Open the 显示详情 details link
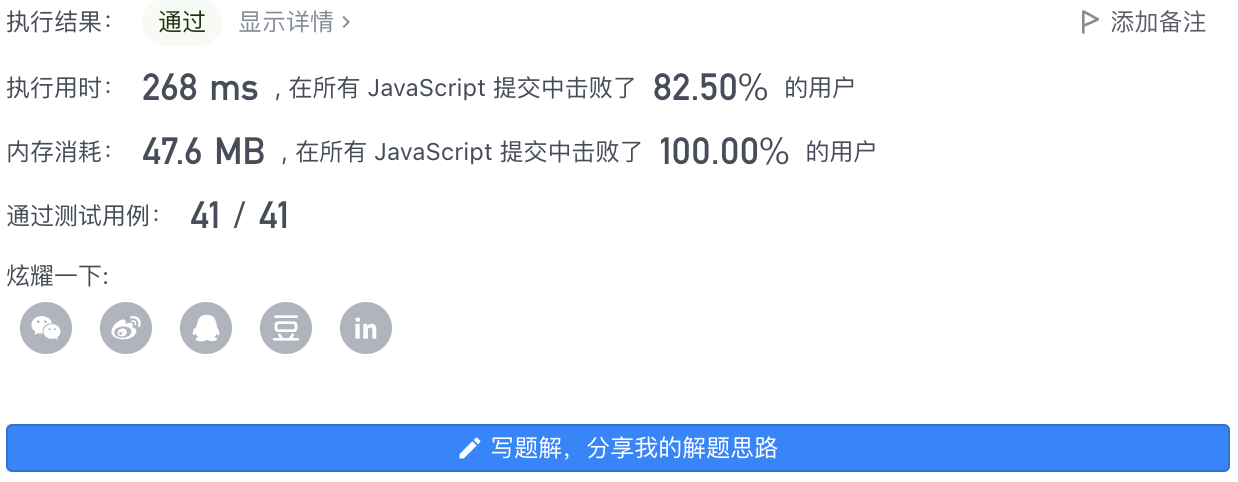The width and height of the screenshot is (1238, 482). [x=295, y=22]
